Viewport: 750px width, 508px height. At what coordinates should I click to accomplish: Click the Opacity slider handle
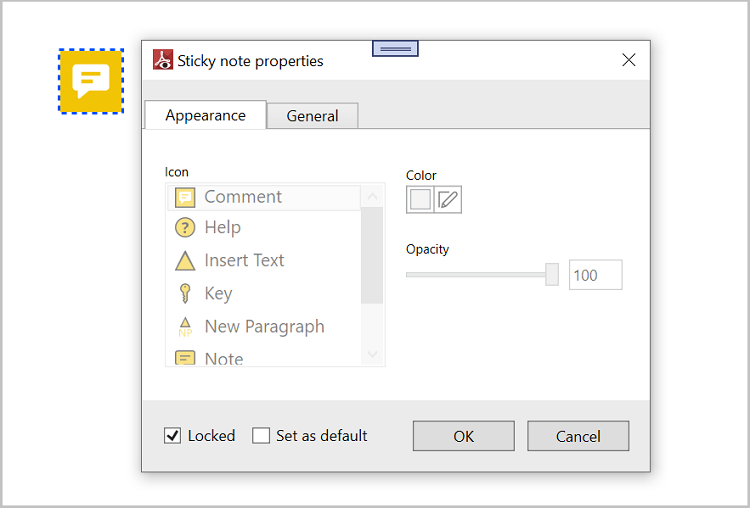tap(552, 275)
